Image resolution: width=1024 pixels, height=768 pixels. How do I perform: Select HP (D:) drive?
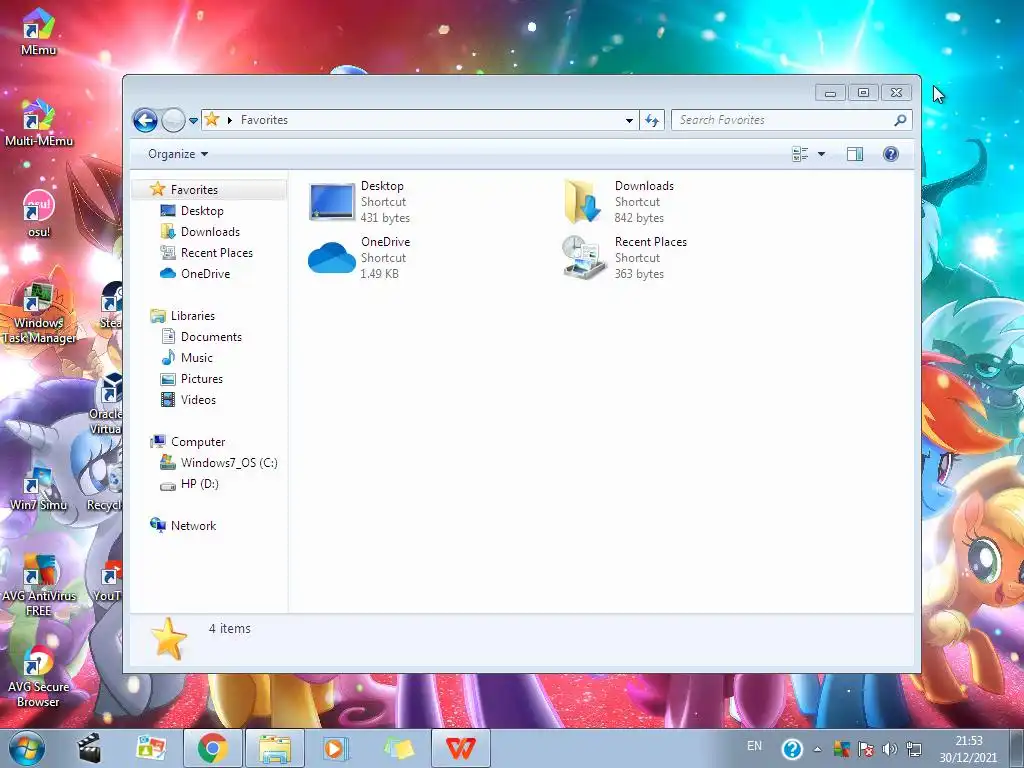(x=199, y=484)
